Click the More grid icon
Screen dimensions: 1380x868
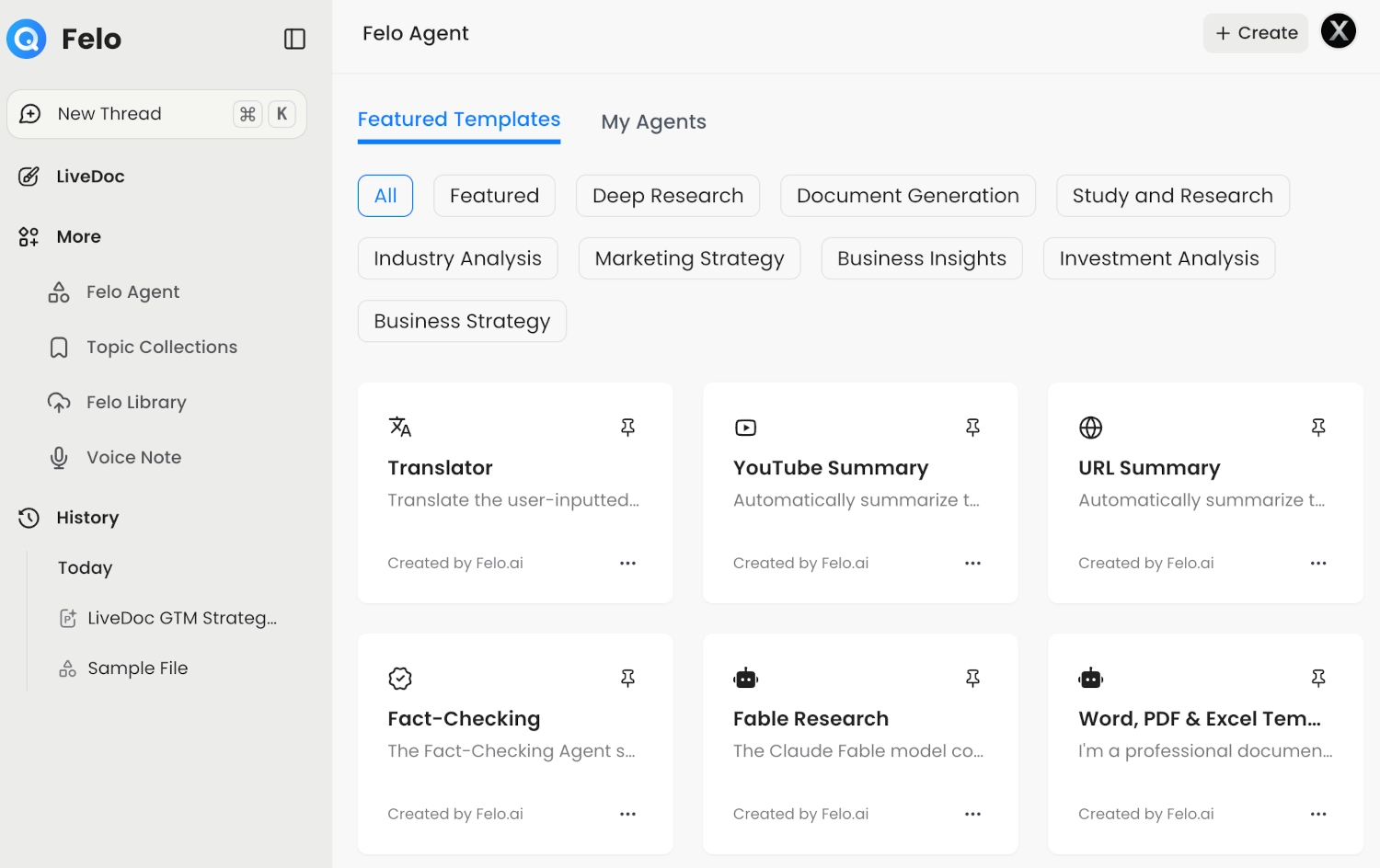click(29, 237)
